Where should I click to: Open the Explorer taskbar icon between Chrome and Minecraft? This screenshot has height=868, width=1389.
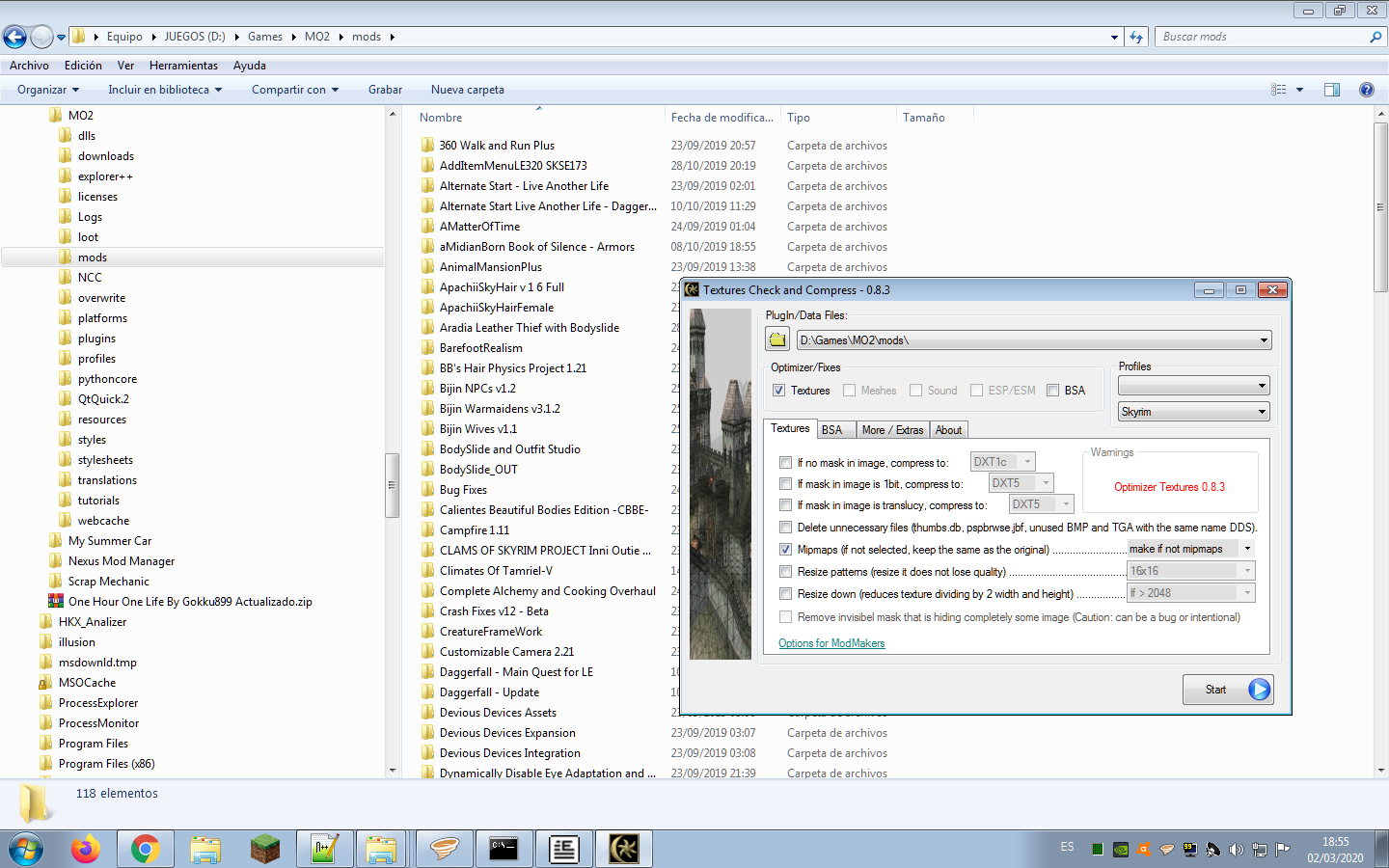[205, 849]
